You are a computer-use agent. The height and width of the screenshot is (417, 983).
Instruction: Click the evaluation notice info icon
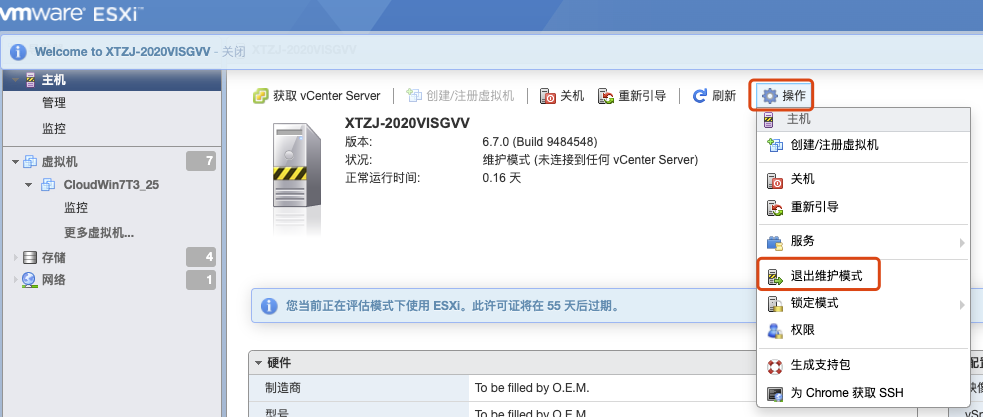pyautogui.click(x=268, y=306)
